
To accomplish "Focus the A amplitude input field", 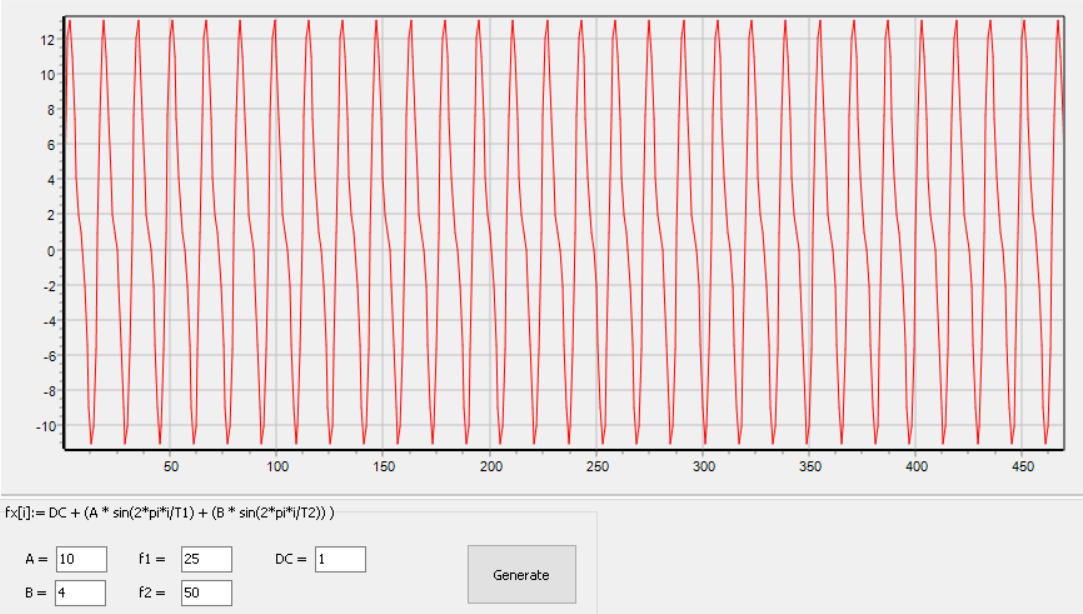I will coord(81,560).
